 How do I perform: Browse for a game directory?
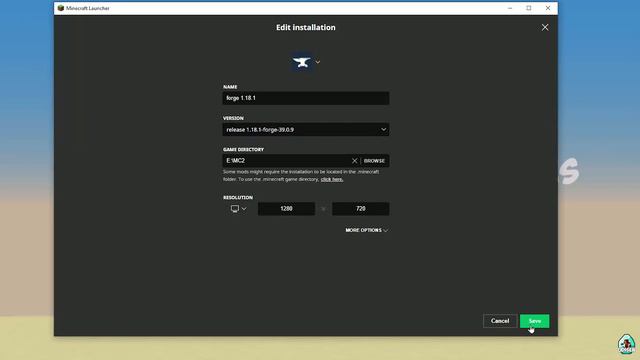coord(374,161)
